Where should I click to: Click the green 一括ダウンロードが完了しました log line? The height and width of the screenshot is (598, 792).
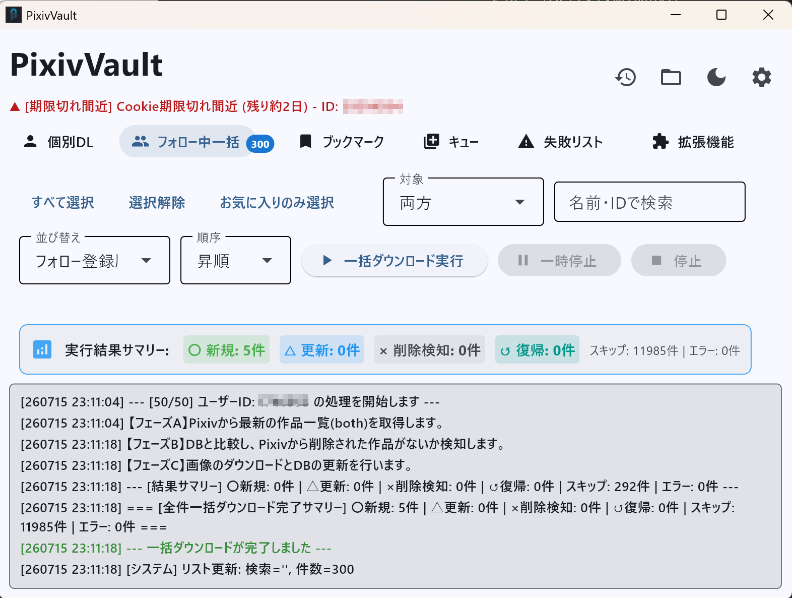[176, 548]
